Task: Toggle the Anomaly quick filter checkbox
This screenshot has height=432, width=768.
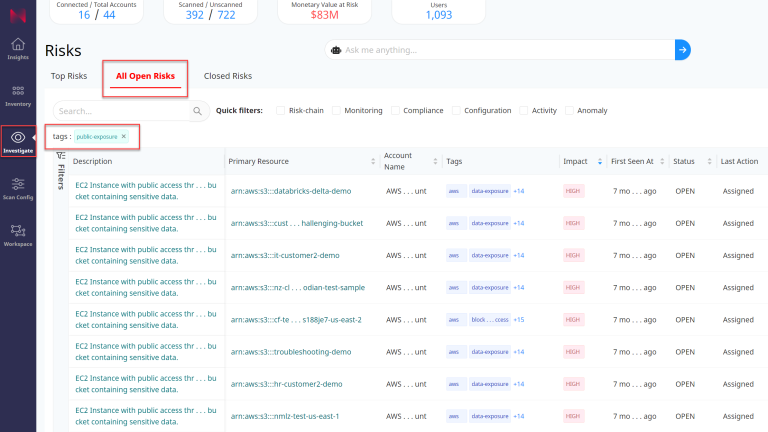Action: click(570, 111)
